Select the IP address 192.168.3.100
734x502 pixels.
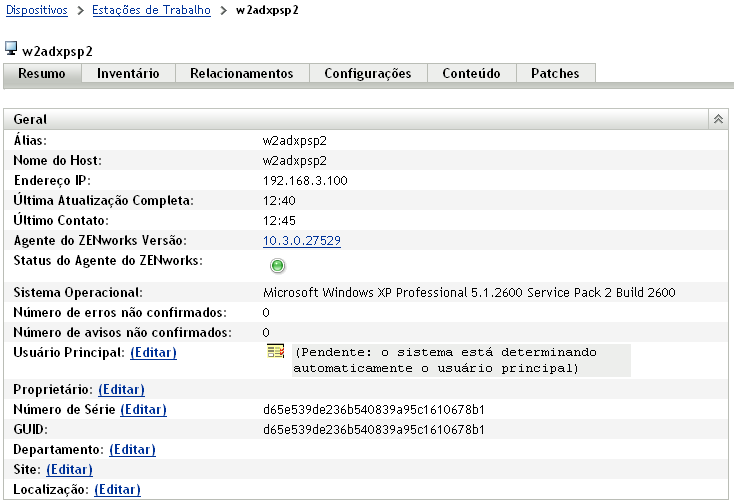(x=305, y=181)
